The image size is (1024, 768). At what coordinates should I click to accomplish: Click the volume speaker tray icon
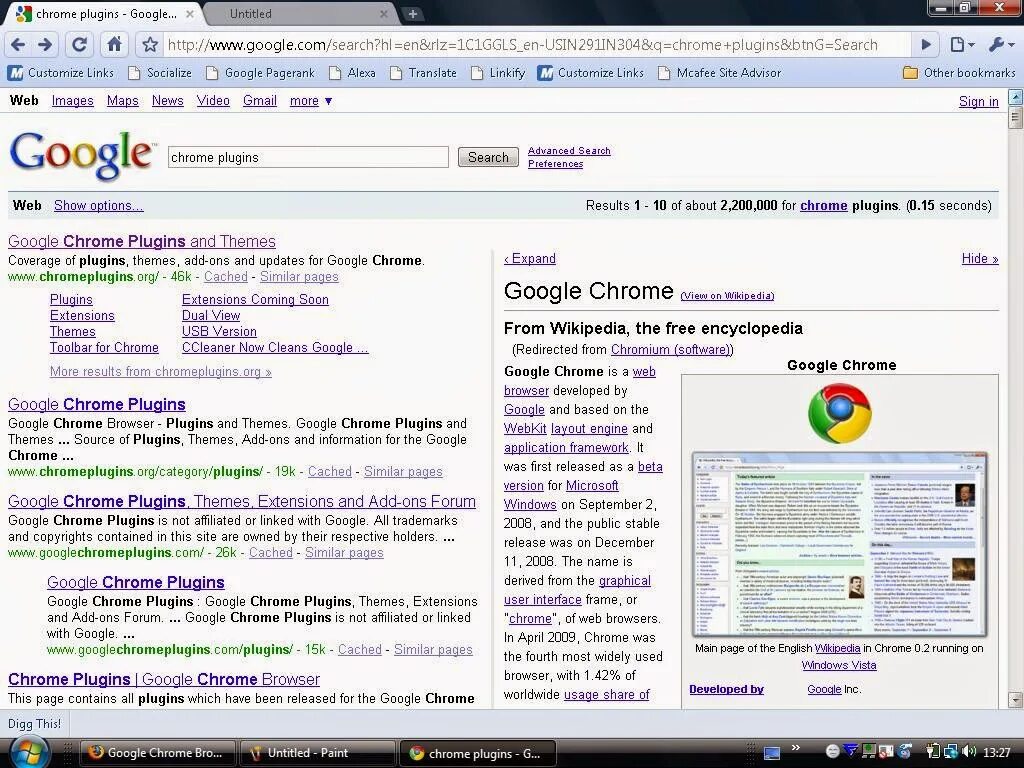[x=969, y=752]
